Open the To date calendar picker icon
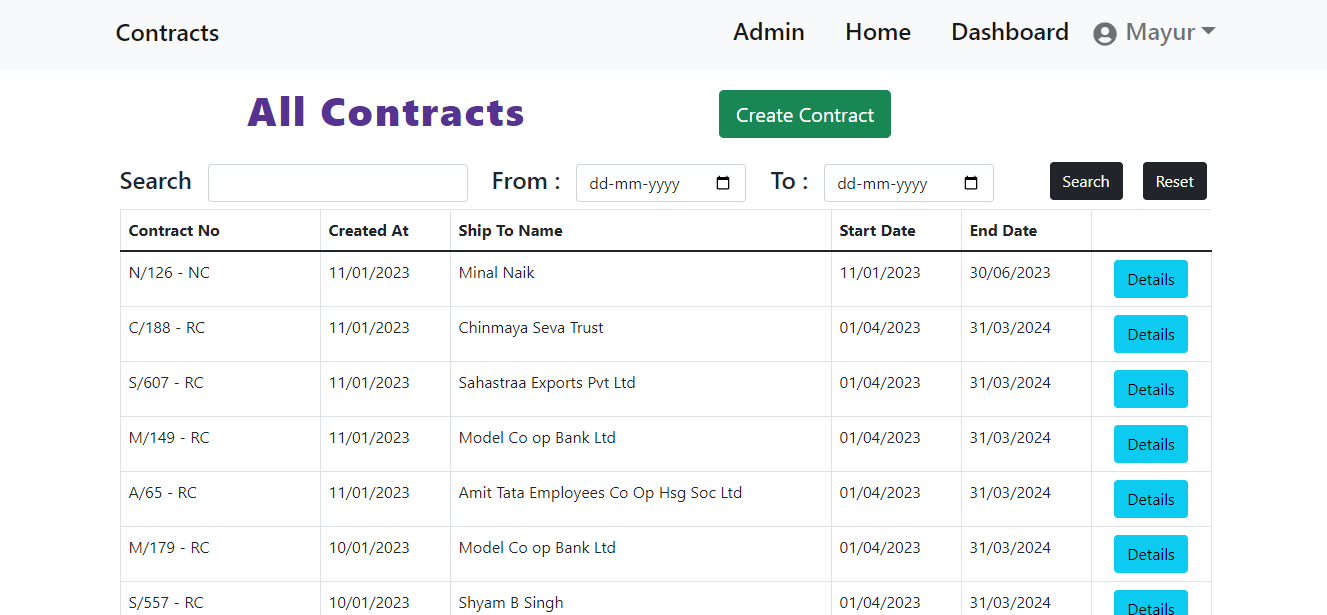This screenshot has width=1327, height=615. click(971, 184)
